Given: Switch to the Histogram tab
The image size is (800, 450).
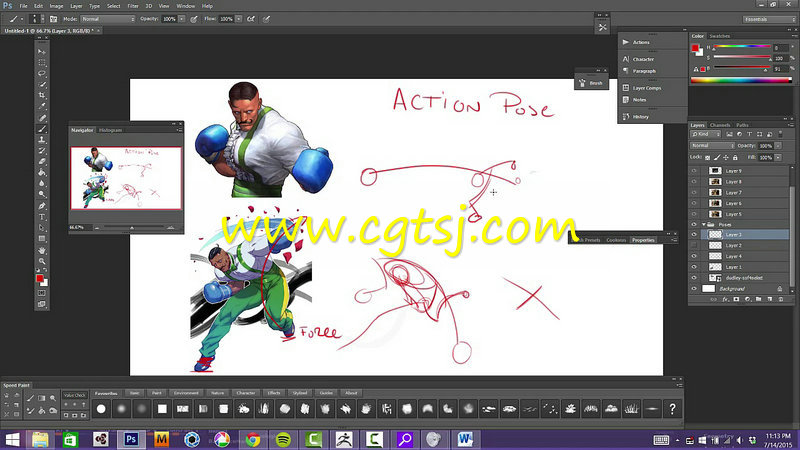Looking at the screenshot, I should 110,130.
